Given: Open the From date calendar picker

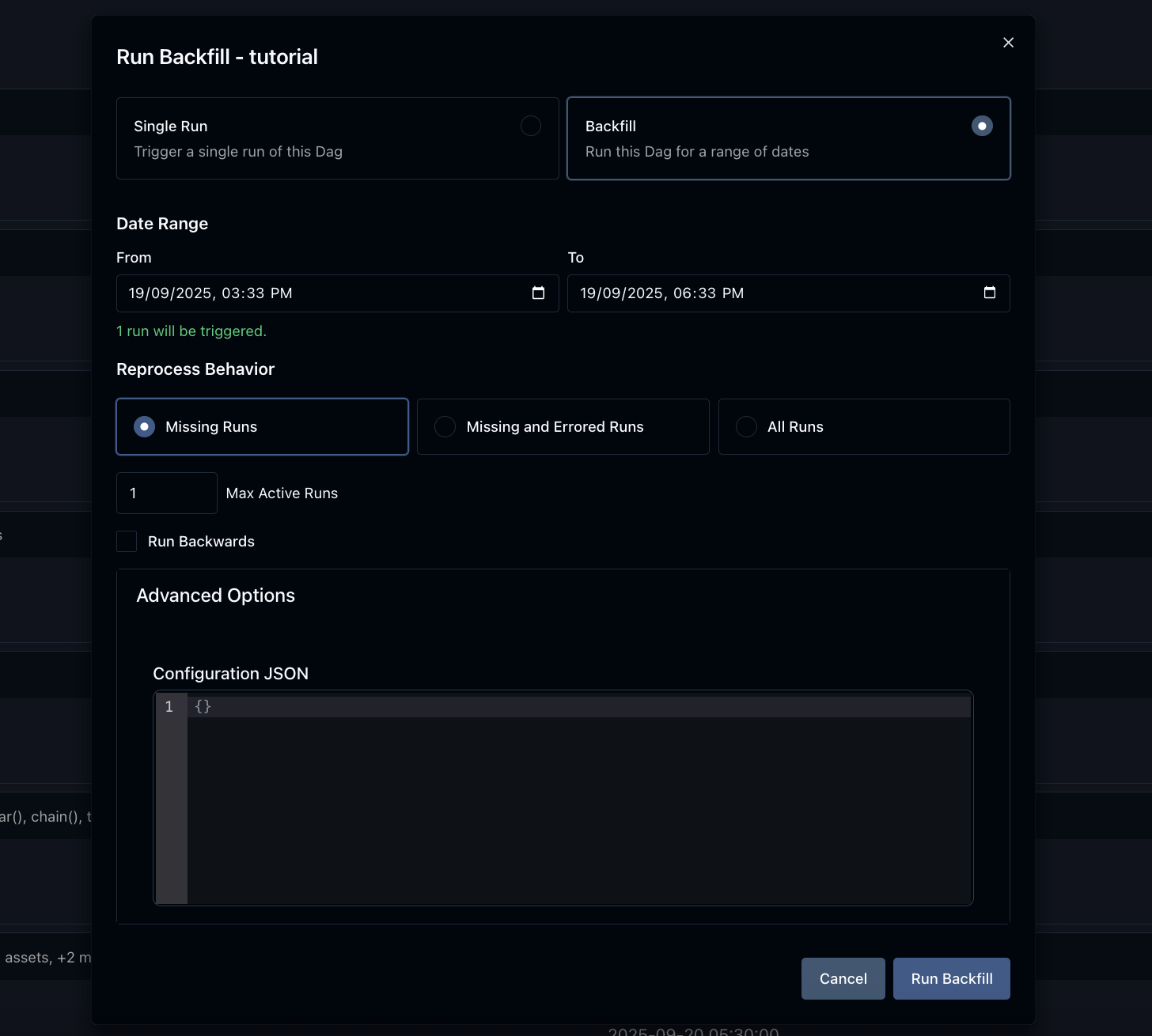Looking at the screenshot, I should pos(538,293).
